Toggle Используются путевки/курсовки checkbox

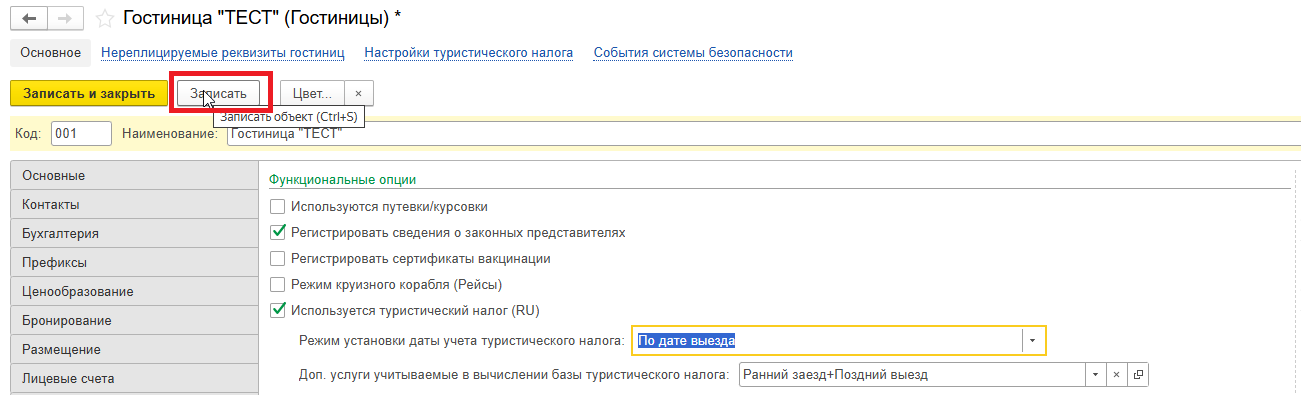click(278, 207)
